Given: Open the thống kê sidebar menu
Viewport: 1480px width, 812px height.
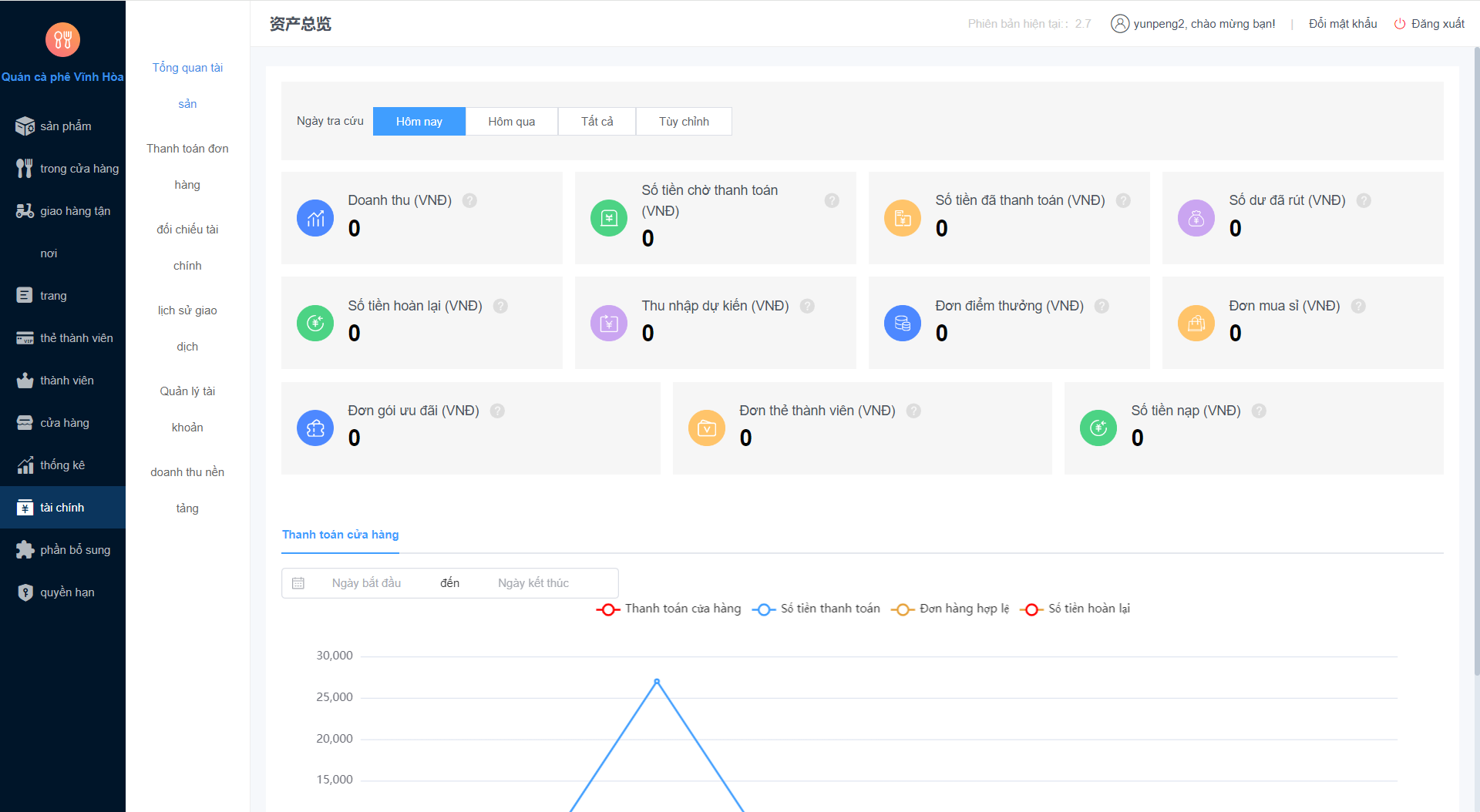Looking at the screenshot, I should (62, 465).
